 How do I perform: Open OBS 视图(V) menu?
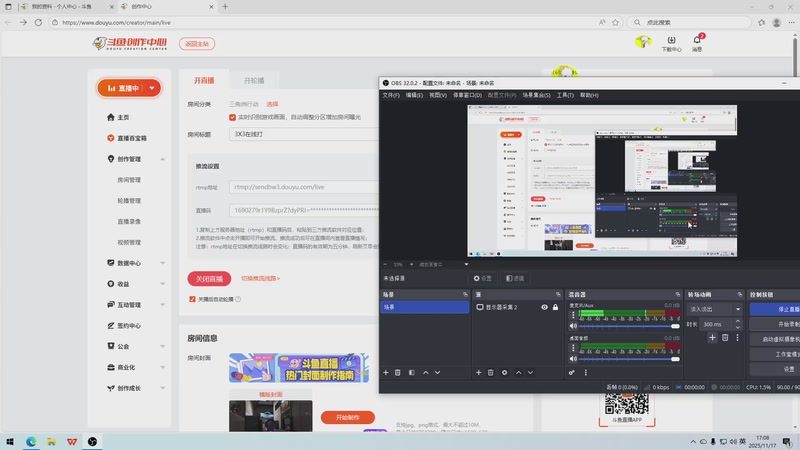[x=438, y=95]
